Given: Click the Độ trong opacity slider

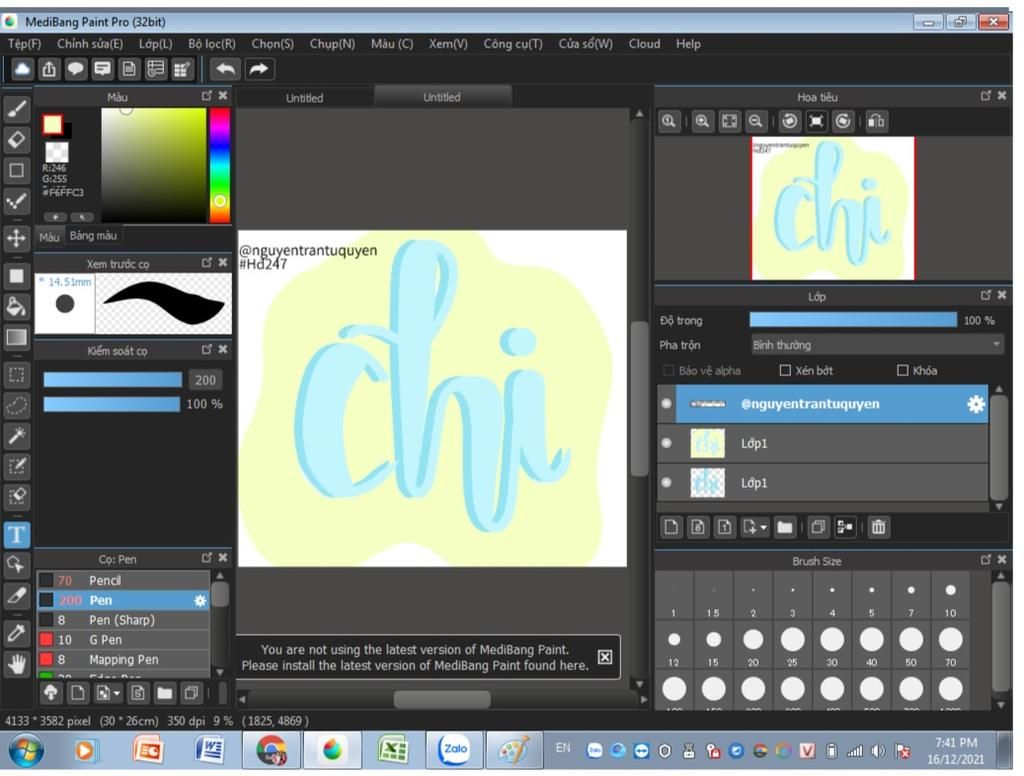Looking at the screenshot, I should click(x=853, y=320).
